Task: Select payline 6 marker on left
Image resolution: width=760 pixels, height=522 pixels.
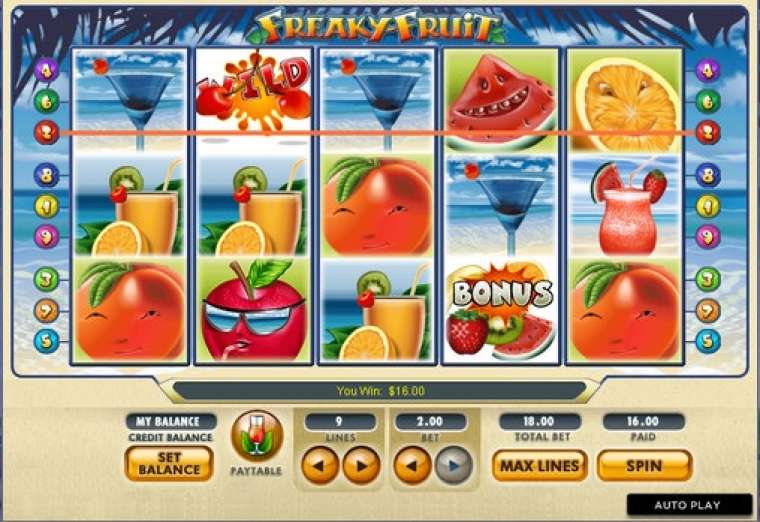Action: (47, 101)
